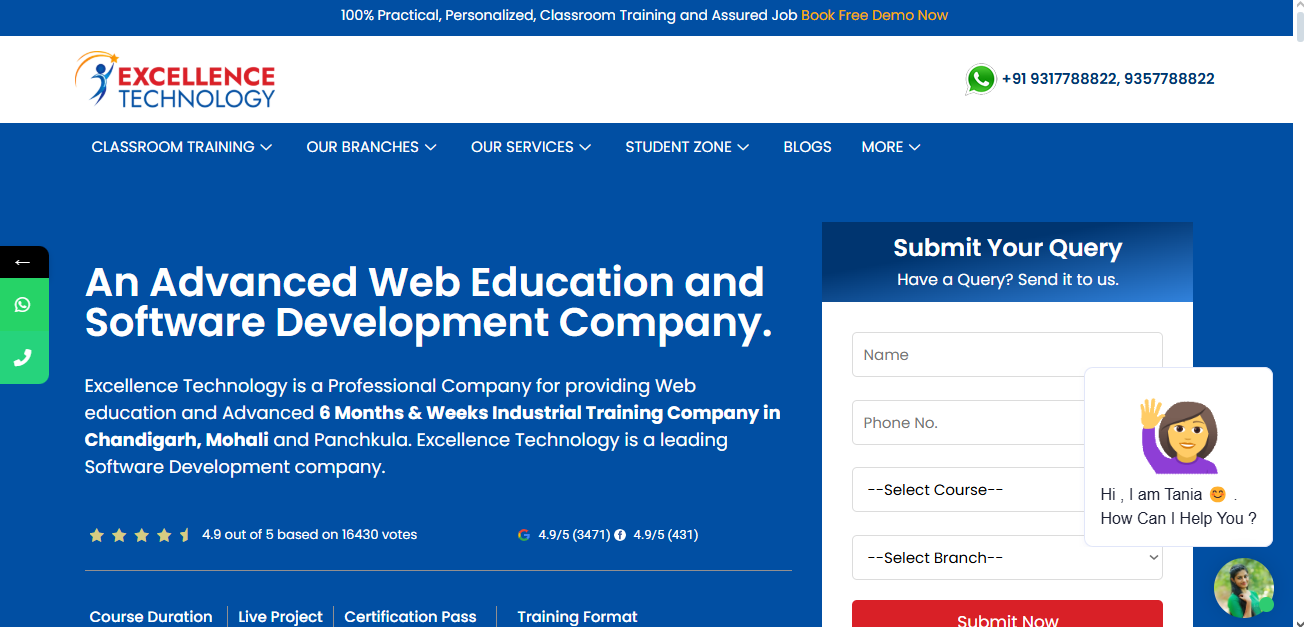Open the Select Branch dropdown
The image size is (1307, 627).
coord(1006,558)
